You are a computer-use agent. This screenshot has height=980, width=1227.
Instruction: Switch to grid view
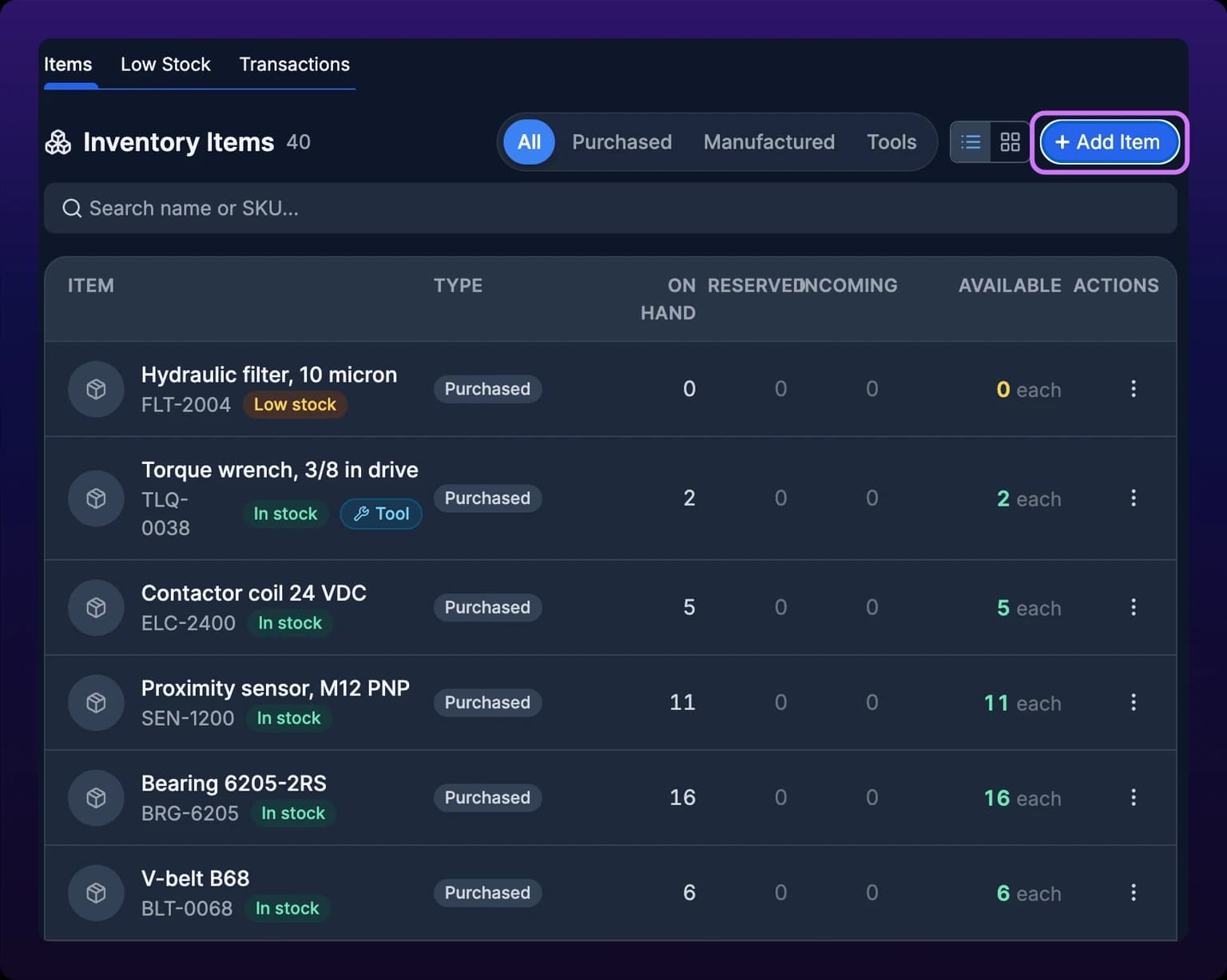coord(1010,142)
